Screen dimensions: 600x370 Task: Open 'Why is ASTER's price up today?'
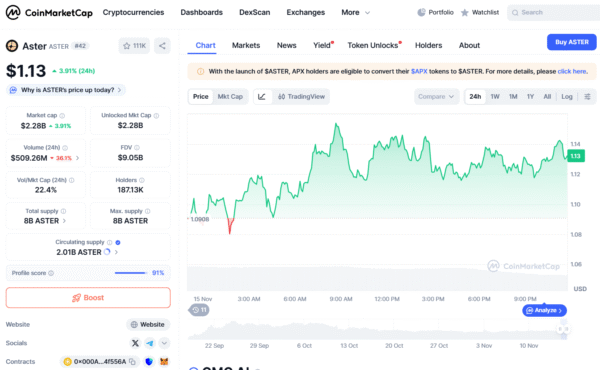click(66, 90)
